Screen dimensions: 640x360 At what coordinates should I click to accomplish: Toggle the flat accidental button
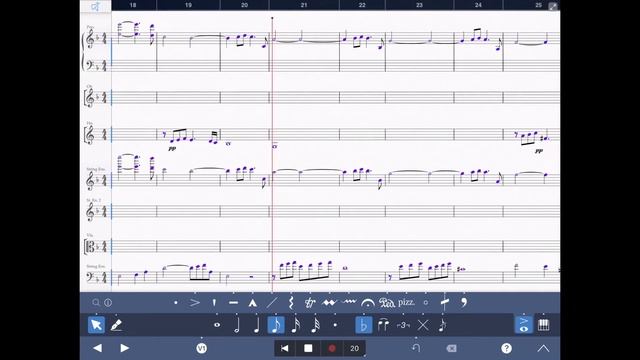[x=363, y=325]
